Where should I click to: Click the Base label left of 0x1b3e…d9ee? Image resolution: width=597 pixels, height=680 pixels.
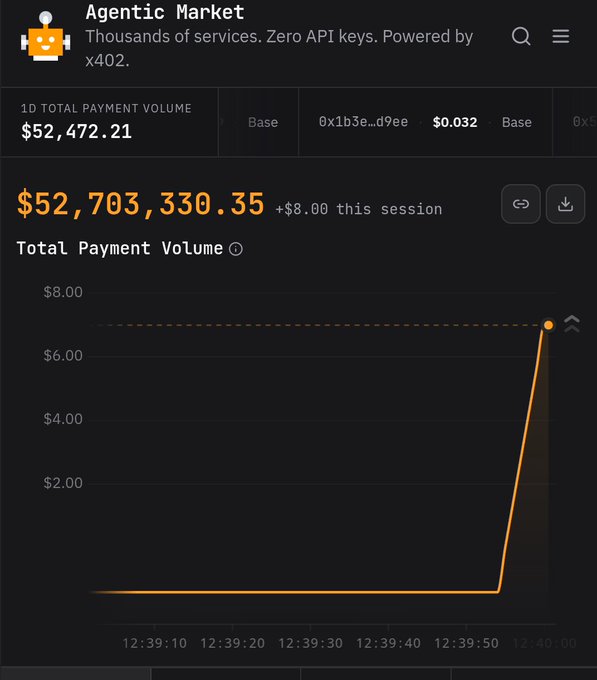tap(263, 122)
